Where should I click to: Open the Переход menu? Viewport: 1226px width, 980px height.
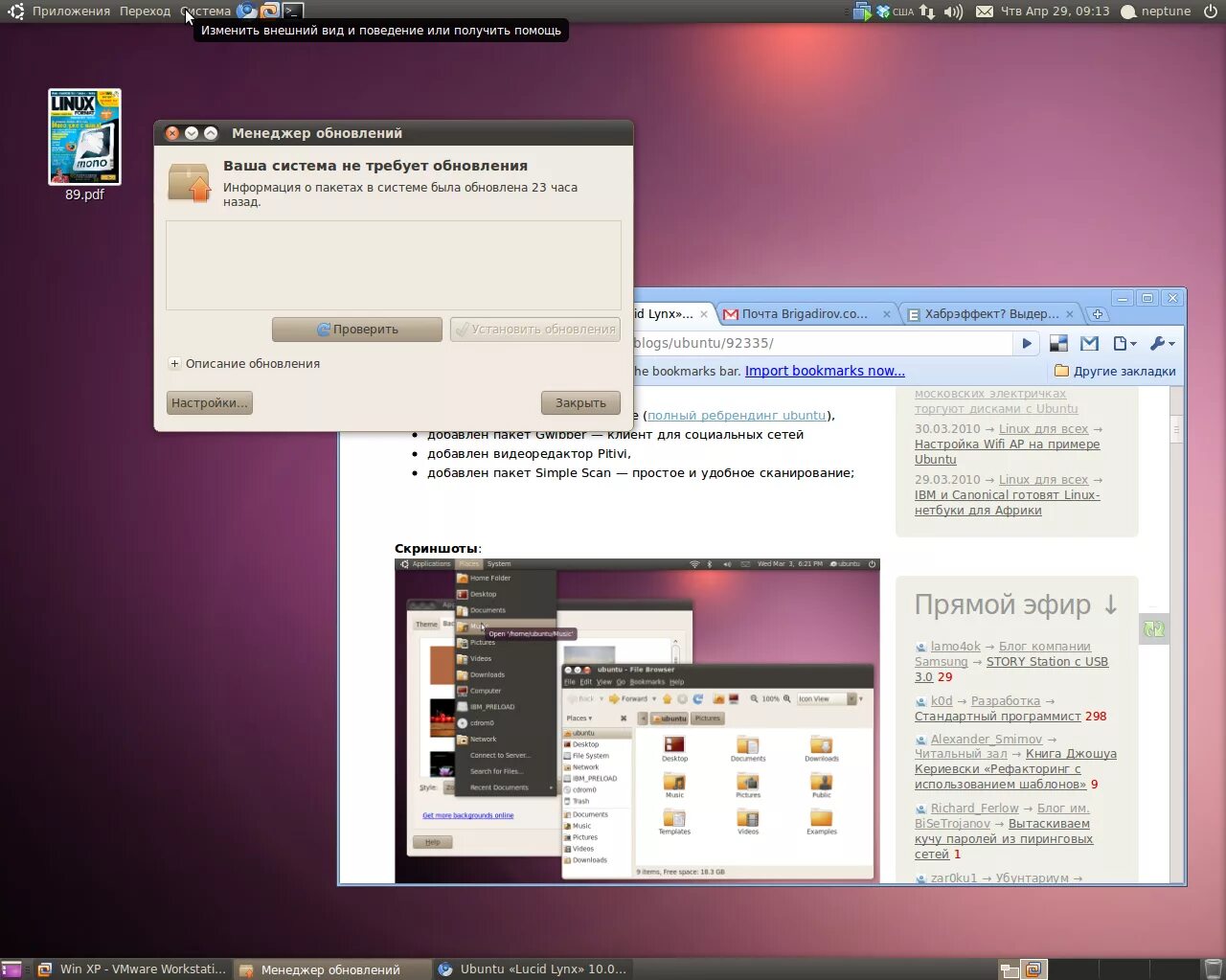coord(145,11)
